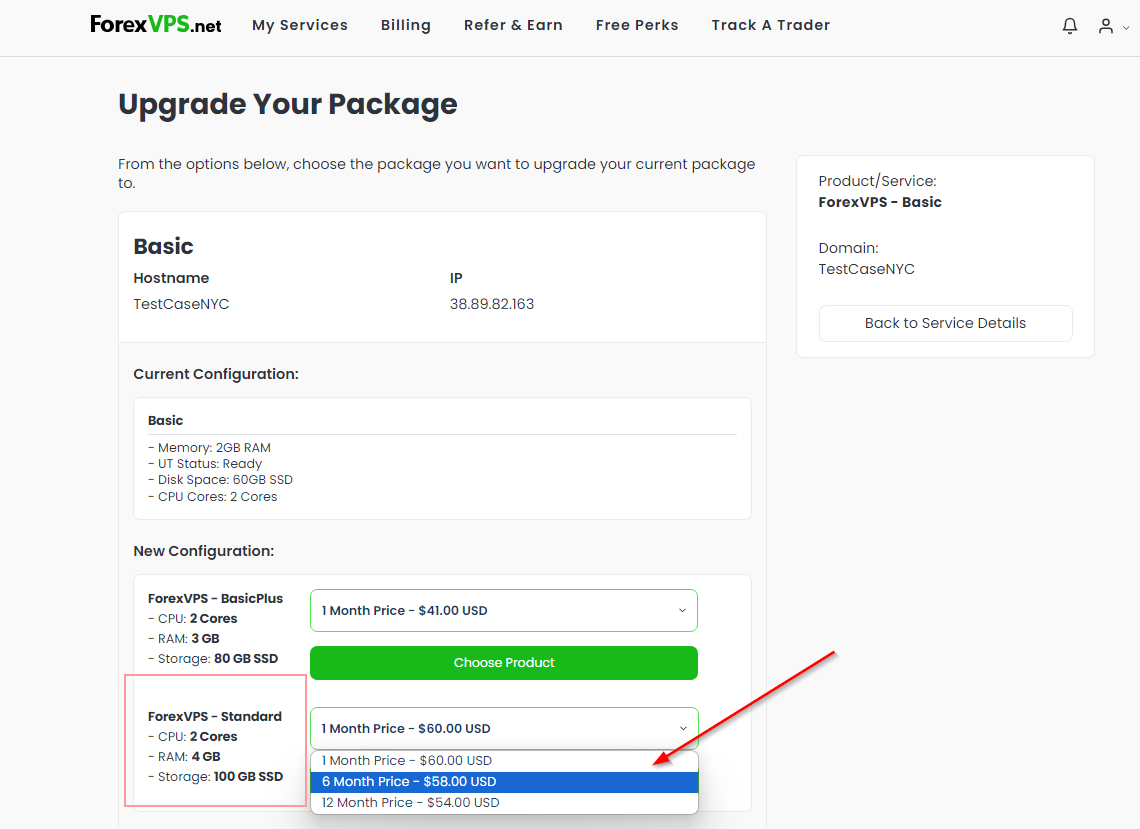Viewport: 1140px width, 829px height.
Task: Click the ForexVPS - Standard plan title
Action: [215, 716]
